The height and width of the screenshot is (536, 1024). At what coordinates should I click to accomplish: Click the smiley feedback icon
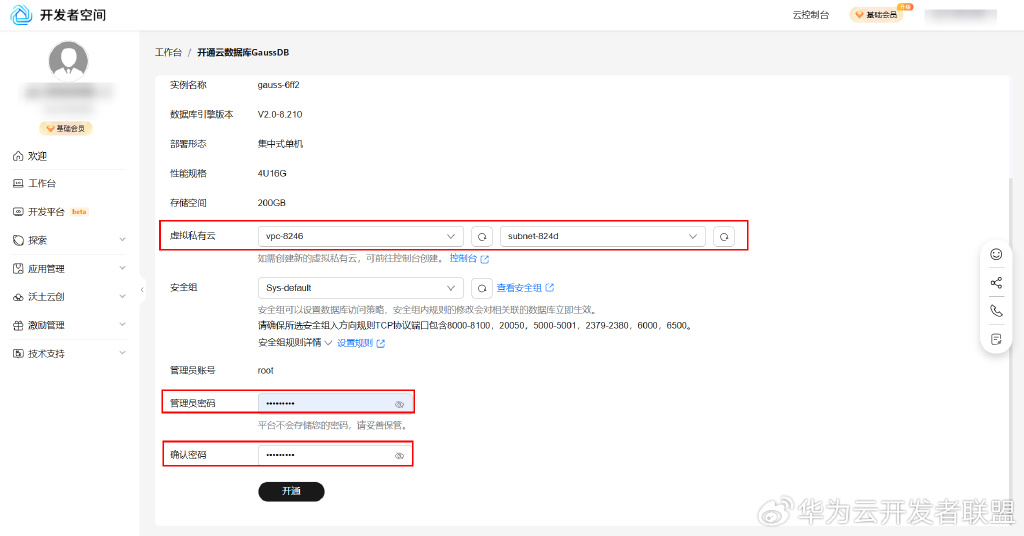[x=996, y=255]
